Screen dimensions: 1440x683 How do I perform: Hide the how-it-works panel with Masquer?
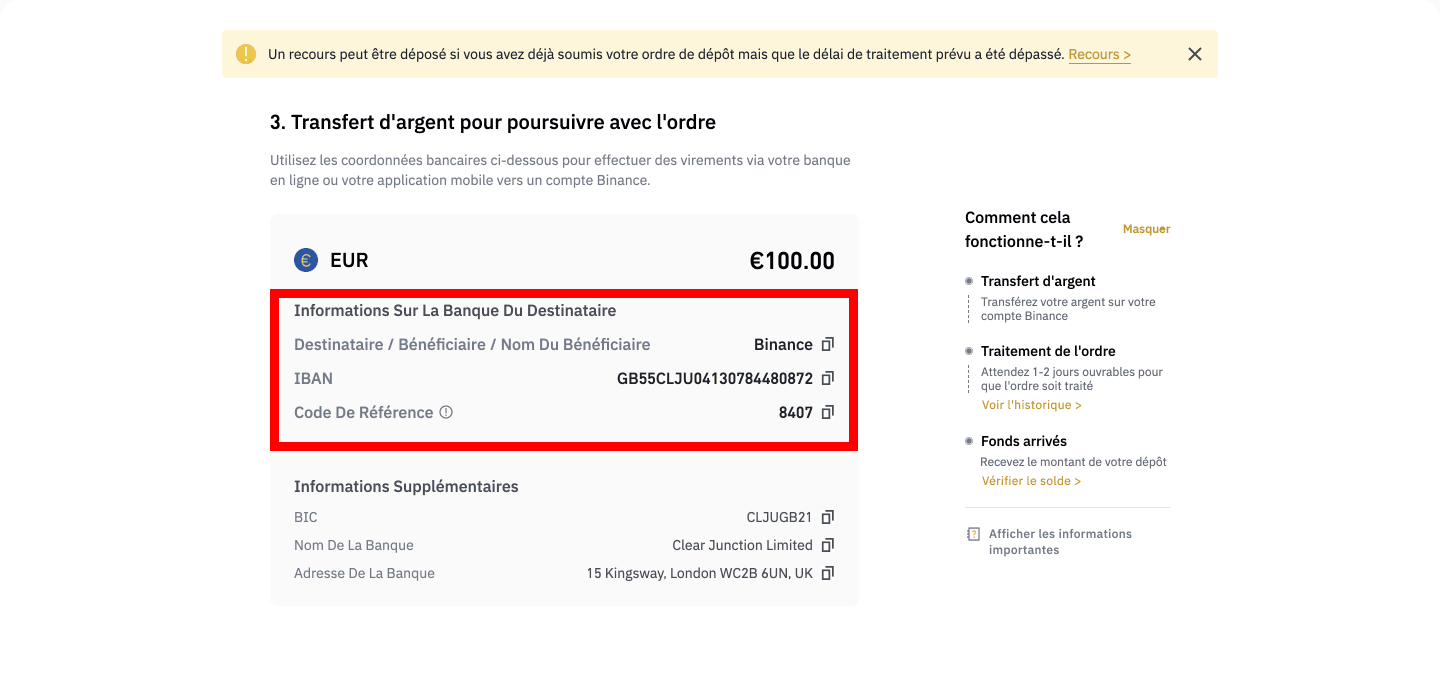click(1146, 229)
